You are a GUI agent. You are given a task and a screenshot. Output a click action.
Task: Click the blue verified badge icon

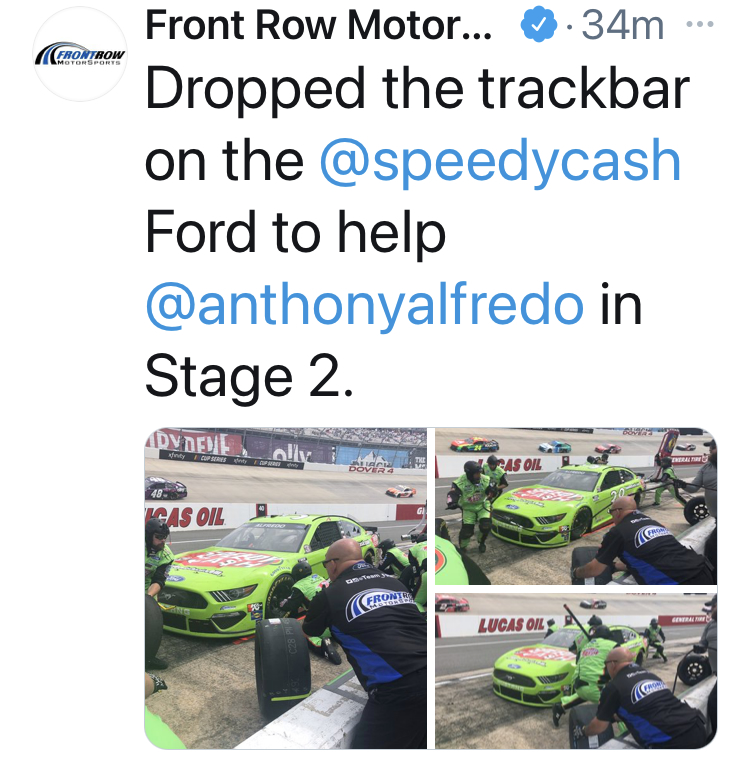538,24
